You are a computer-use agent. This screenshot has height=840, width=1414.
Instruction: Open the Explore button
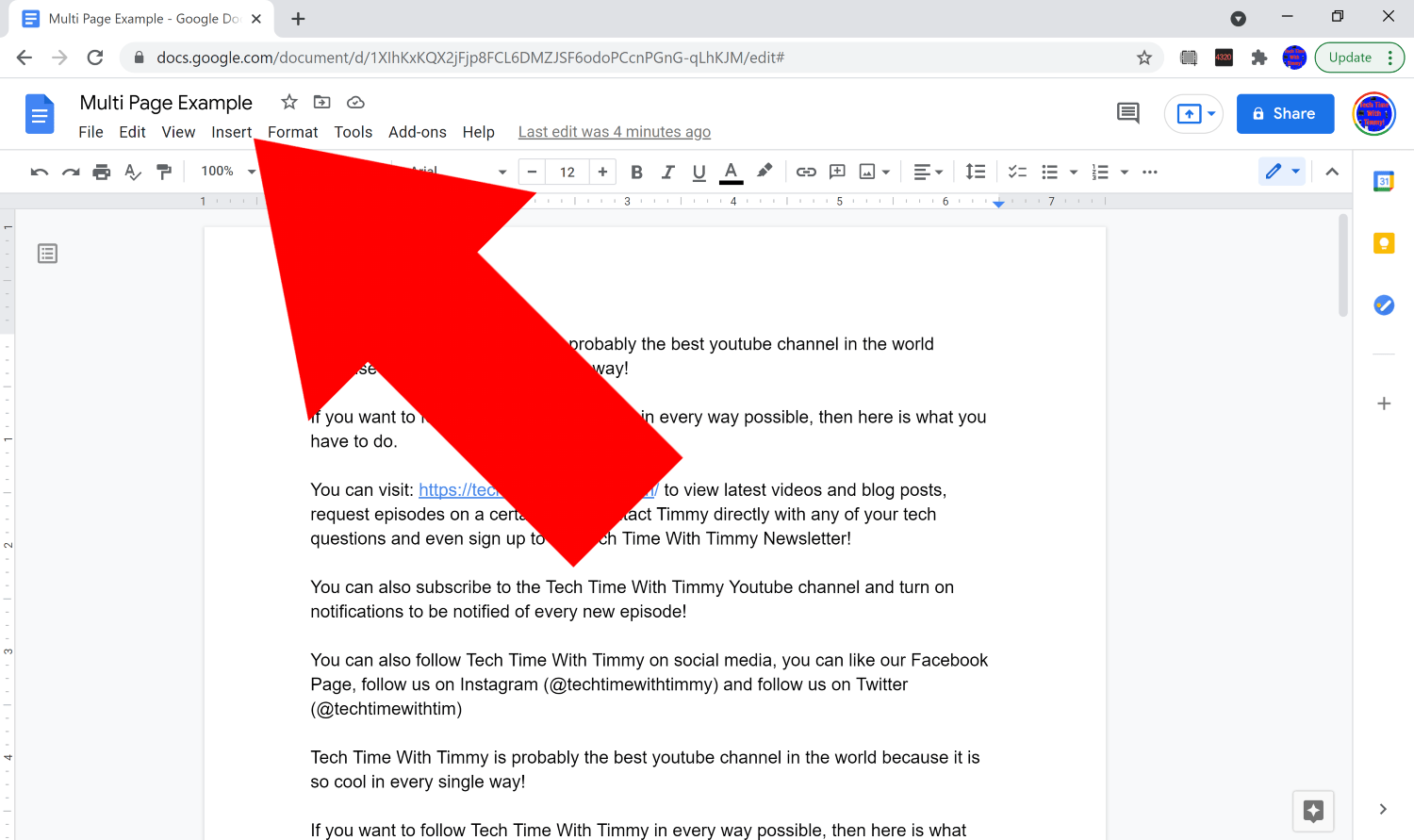1313,811
